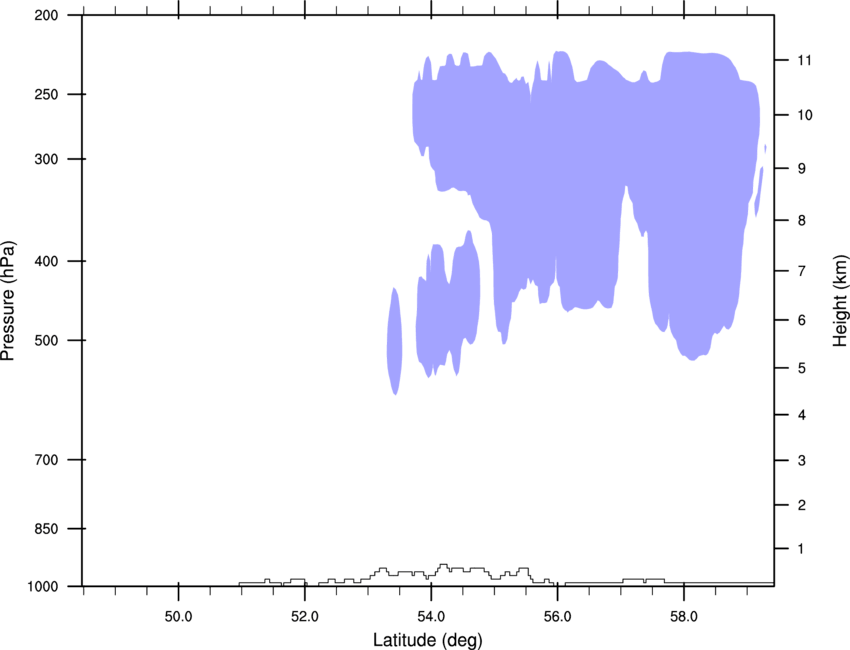The height and width of the screenshot is (650, 850).
Task: Click the 8 km height label
Action: [802, 221]
